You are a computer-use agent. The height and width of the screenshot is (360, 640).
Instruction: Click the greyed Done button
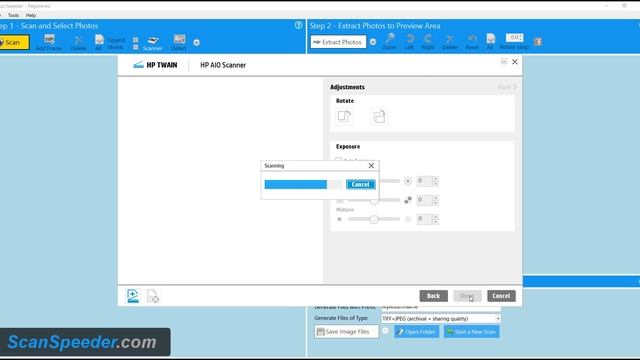click(467, 296)
